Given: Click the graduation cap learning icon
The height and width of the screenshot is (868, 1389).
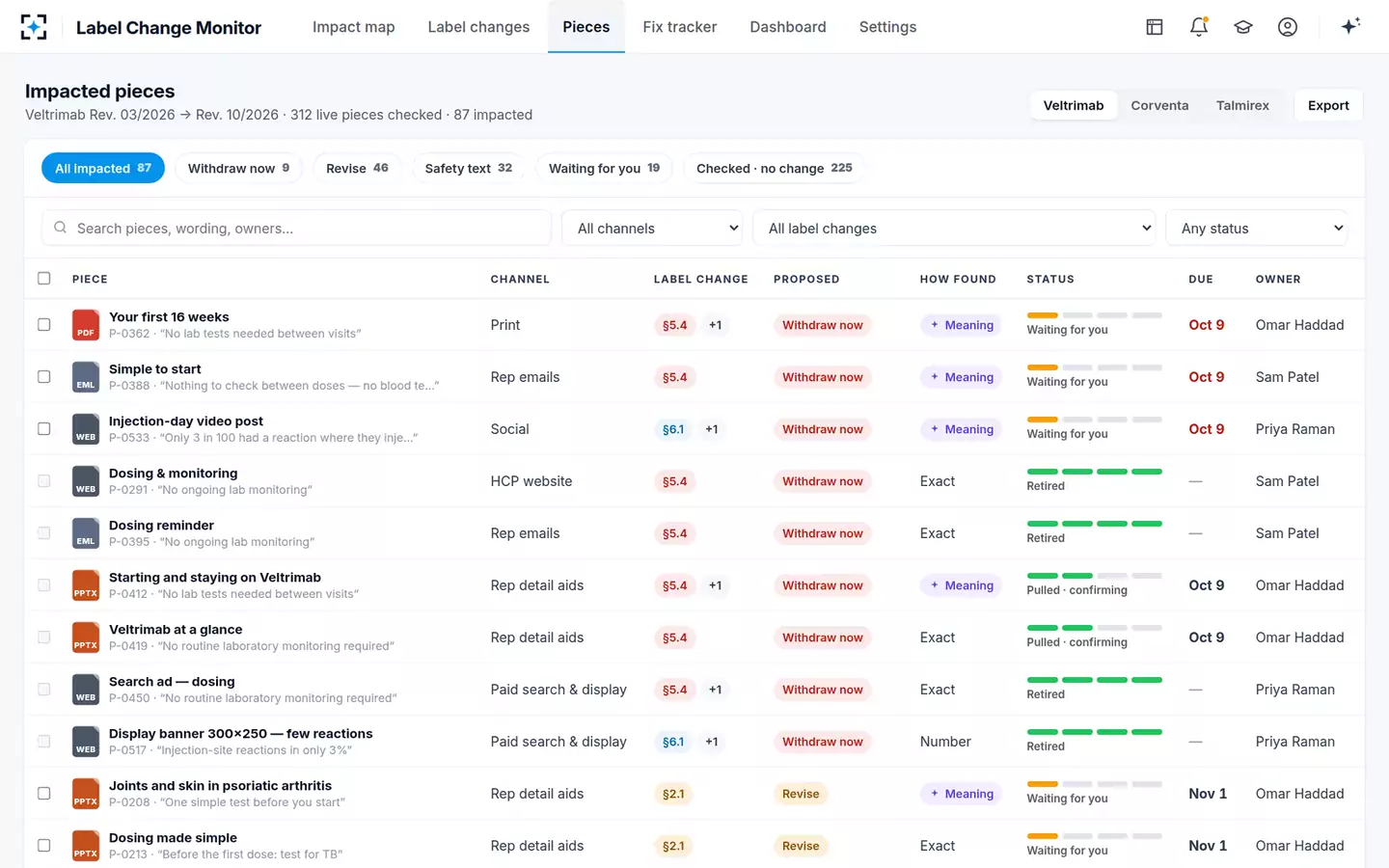Looking at the screenshot, I should pos(1243,27).
